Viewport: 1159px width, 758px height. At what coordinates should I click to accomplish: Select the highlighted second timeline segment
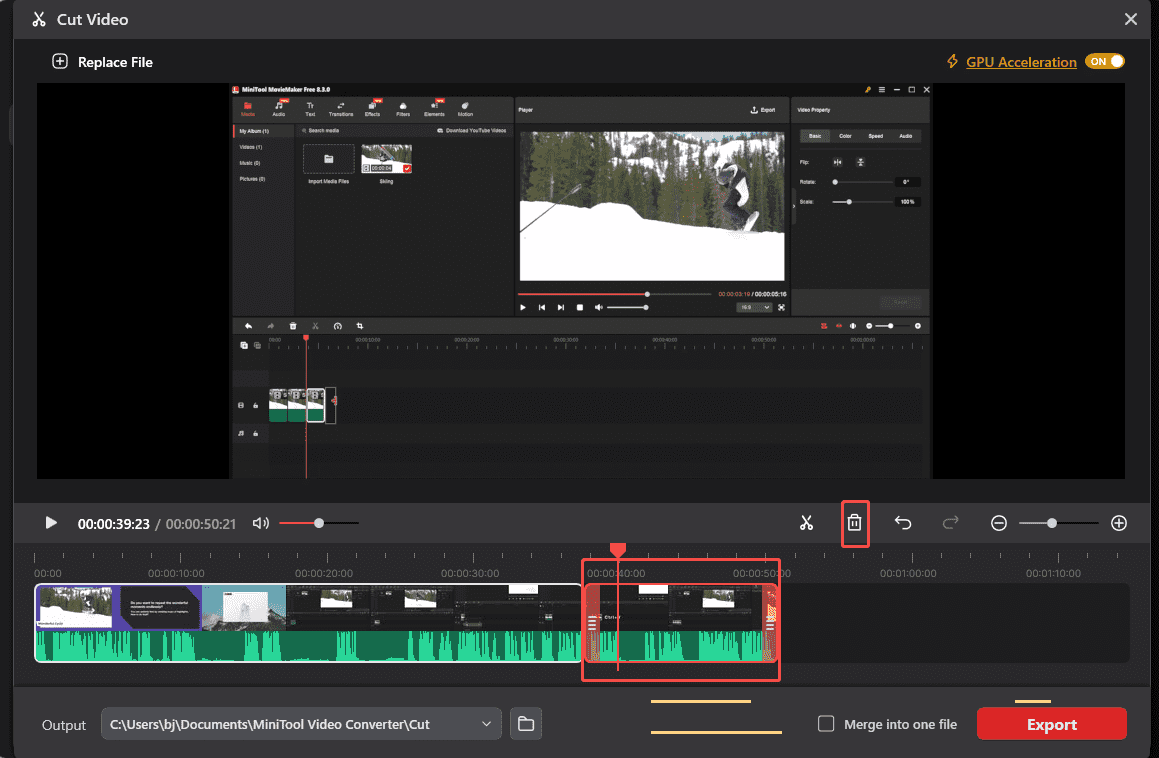(x=681, y=623)
